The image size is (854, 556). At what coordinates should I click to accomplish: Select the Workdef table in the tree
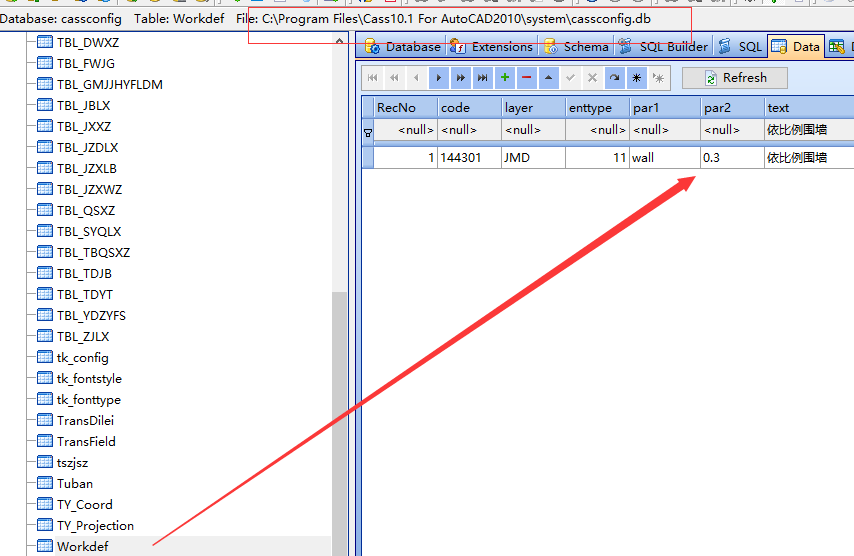click(x=82, y=546)
